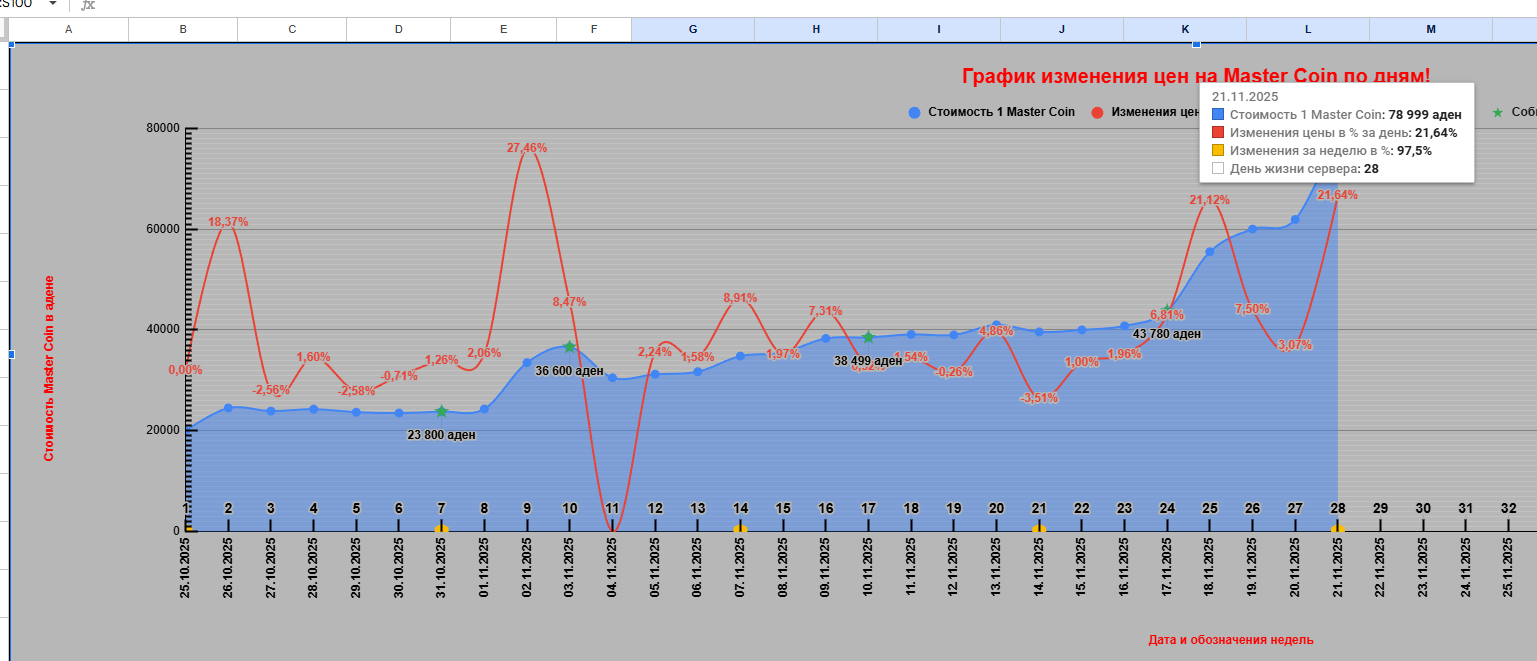Select column G header
Viewport: 1537px width, 661px height.
[693, 30]
